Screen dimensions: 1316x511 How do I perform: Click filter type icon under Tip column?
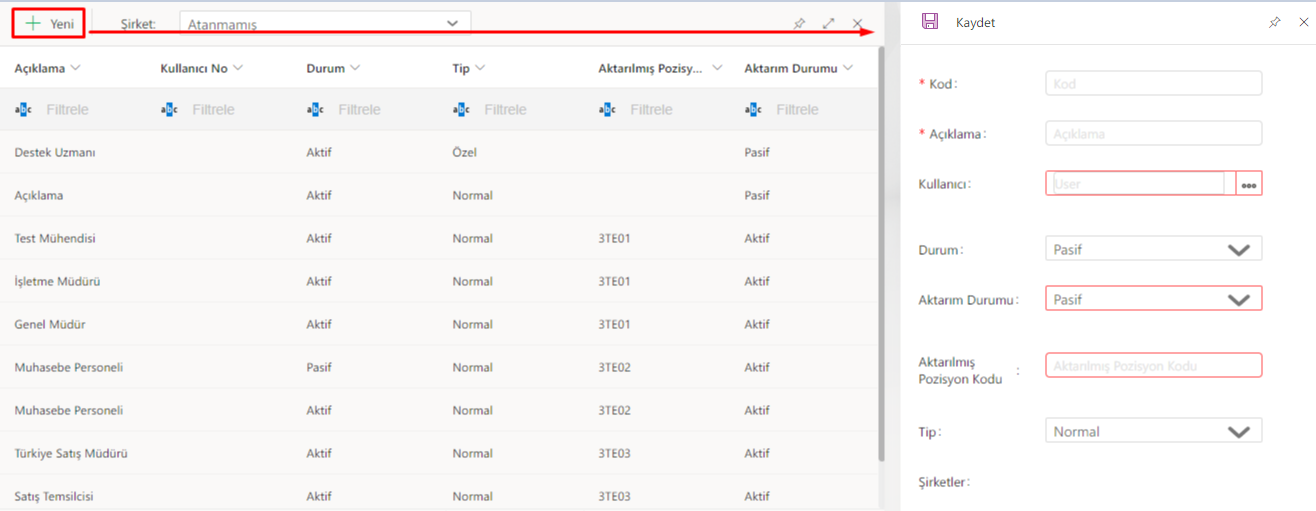[461, 110]
